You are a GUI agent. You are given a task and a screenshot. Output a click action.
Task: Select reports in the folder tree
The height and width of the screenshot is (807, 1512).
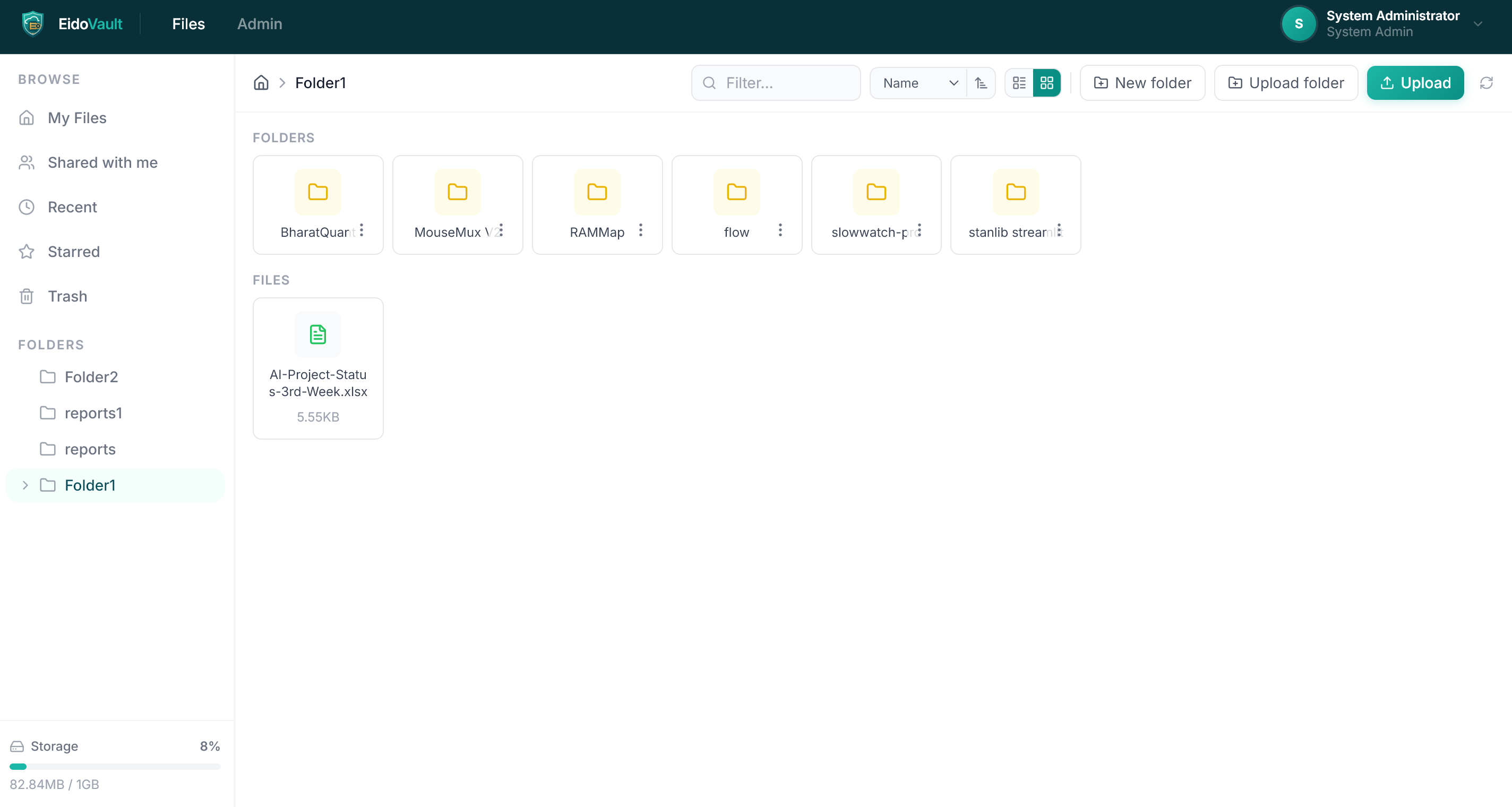point(115,449)
